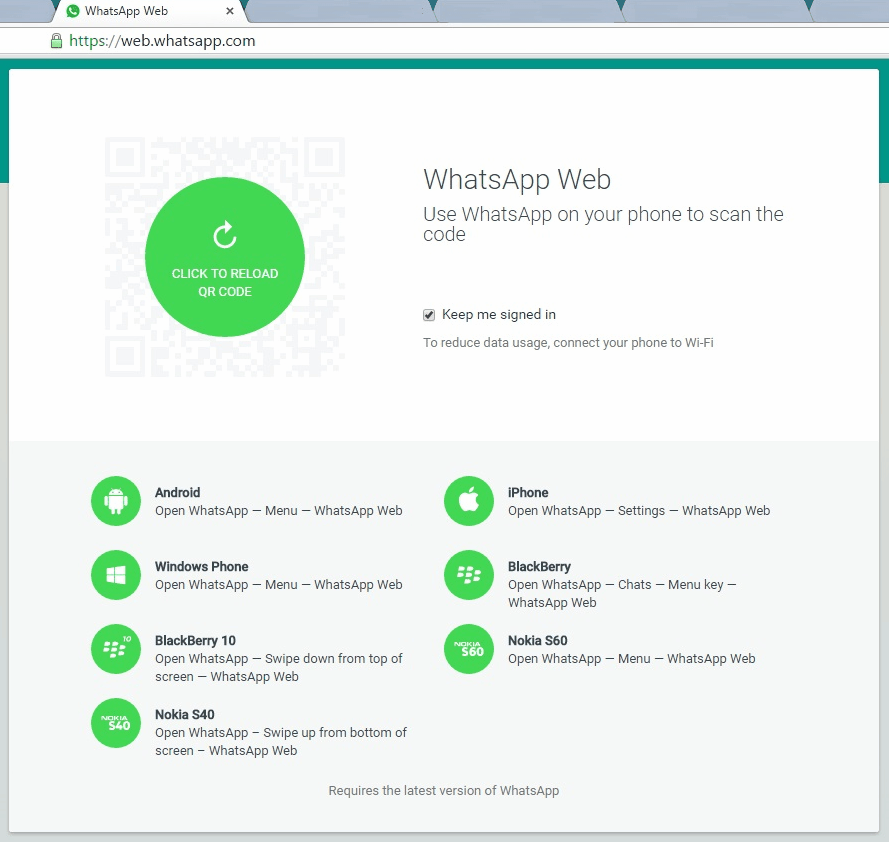Click 'Swipe down from top of screen' instructions

tap(279, 667)
